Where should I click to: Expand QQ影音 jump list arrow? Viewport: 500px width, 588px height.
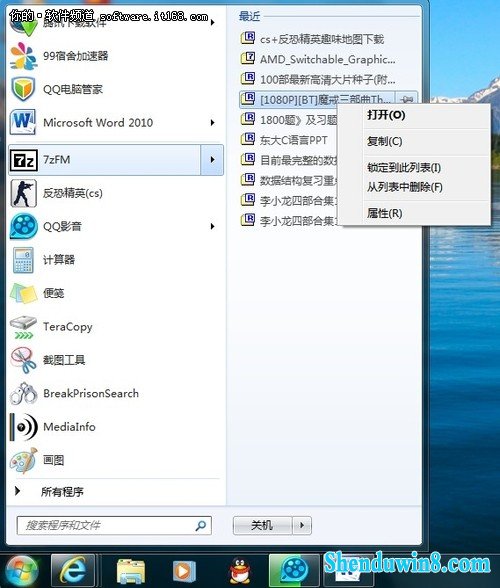(x=212, y=226)
